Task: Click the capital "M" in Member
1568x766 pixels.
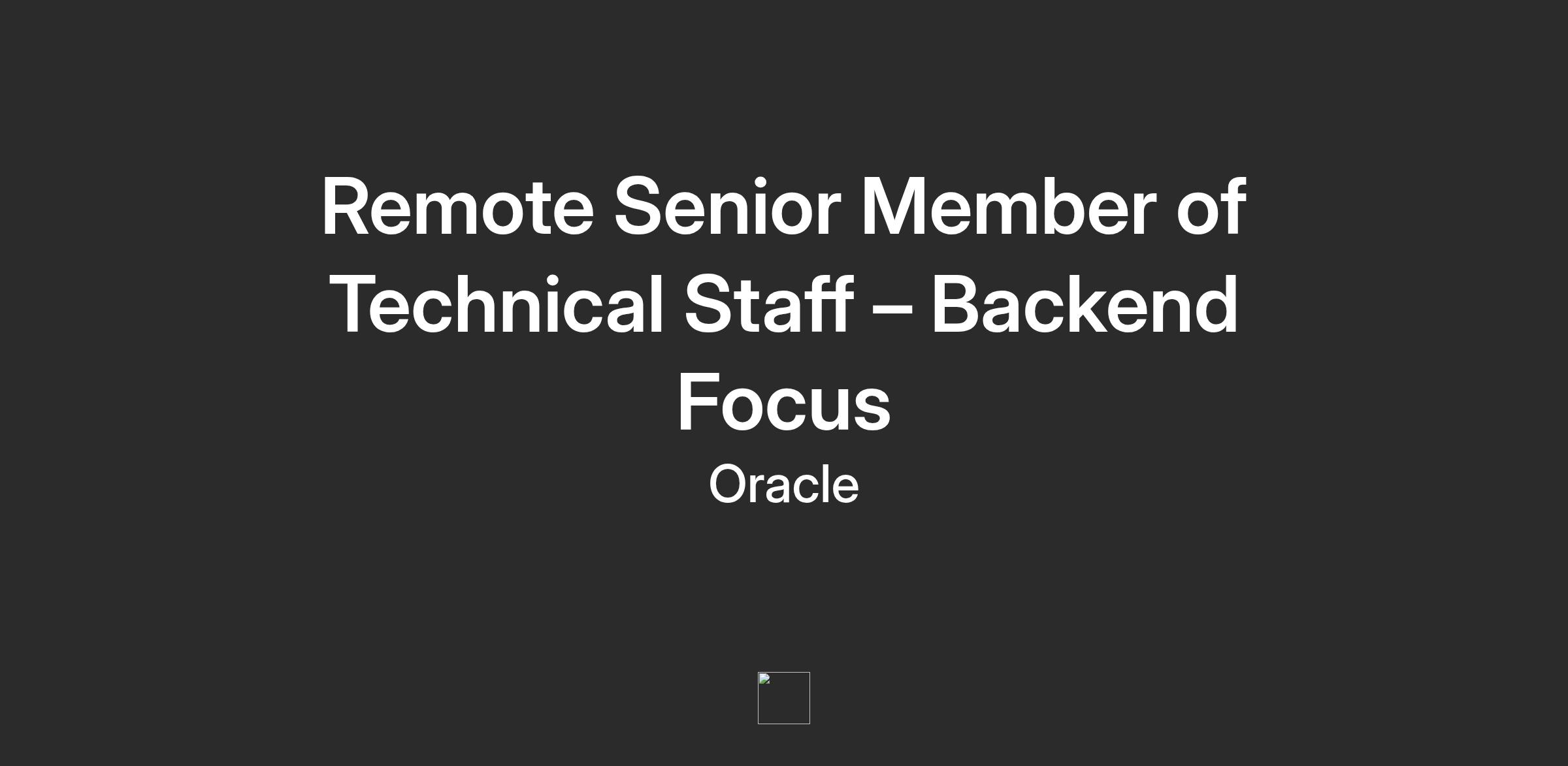Action: click(x=892, y=207)
